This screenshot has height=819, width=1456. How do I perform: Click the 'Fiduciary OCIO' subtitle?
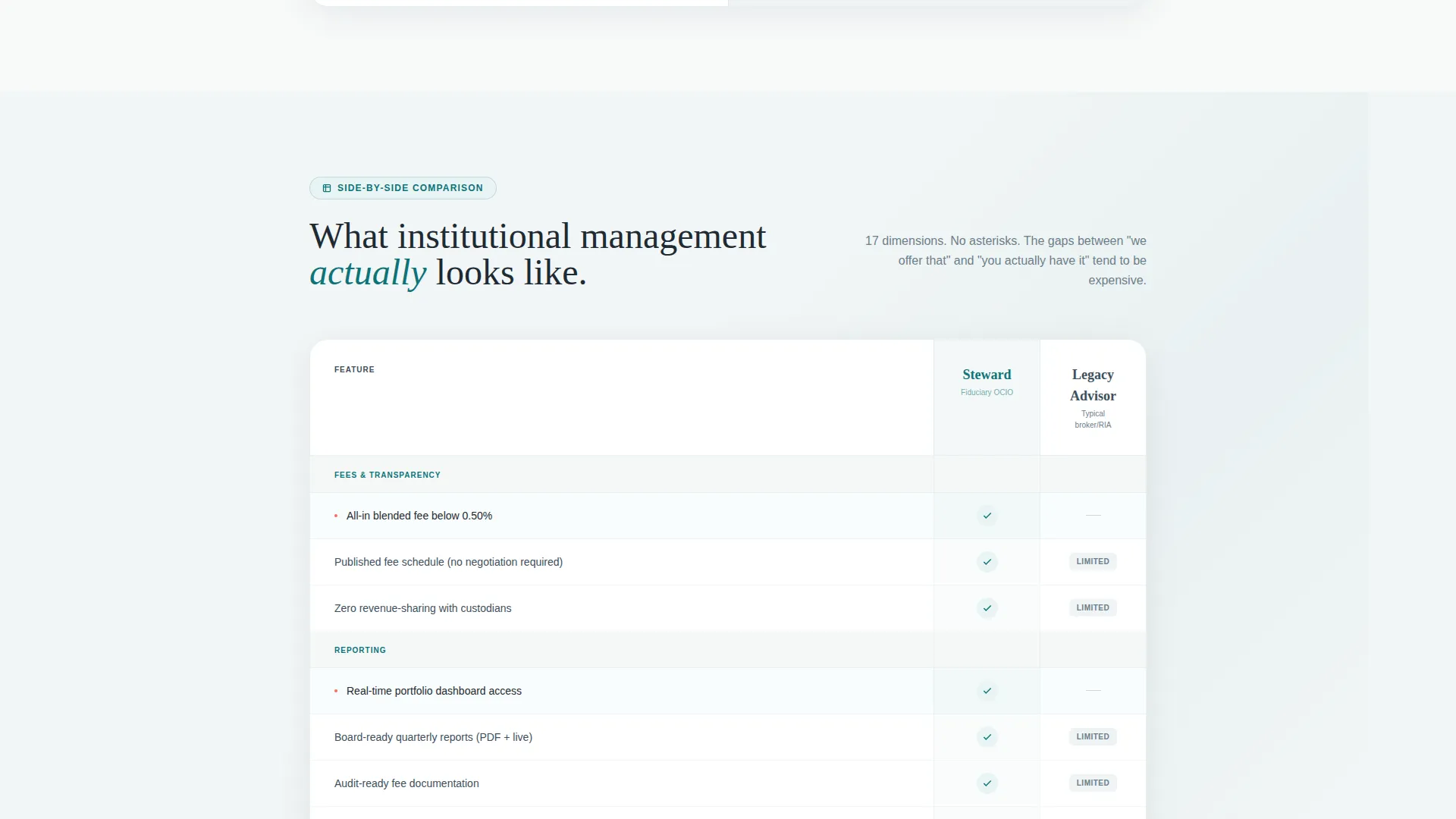(987, 393)
